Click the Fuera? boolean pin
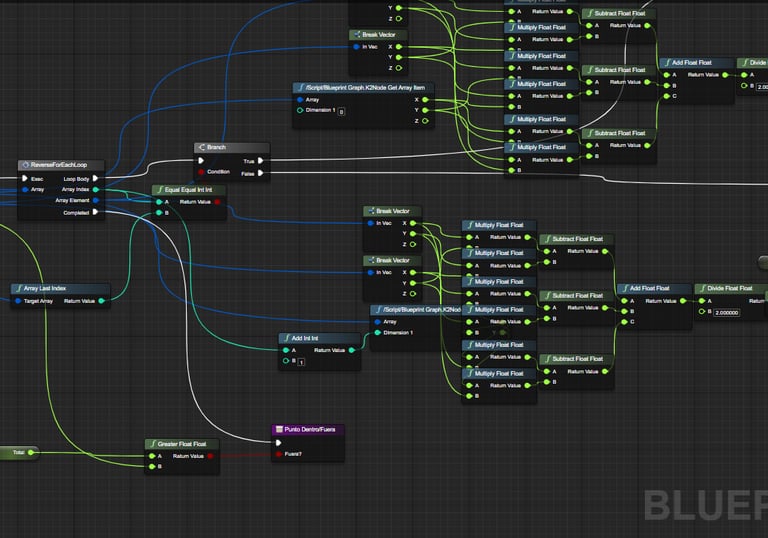This screenshot has height=538, width=768. 278,454
